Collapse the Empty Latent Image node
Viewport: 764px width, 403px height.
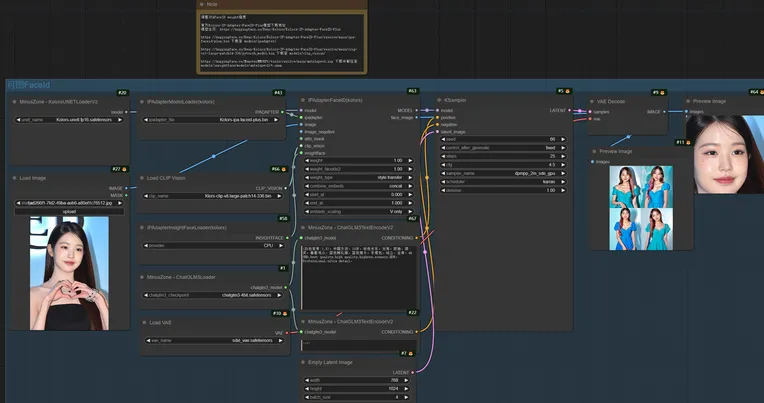coord(304,362)
